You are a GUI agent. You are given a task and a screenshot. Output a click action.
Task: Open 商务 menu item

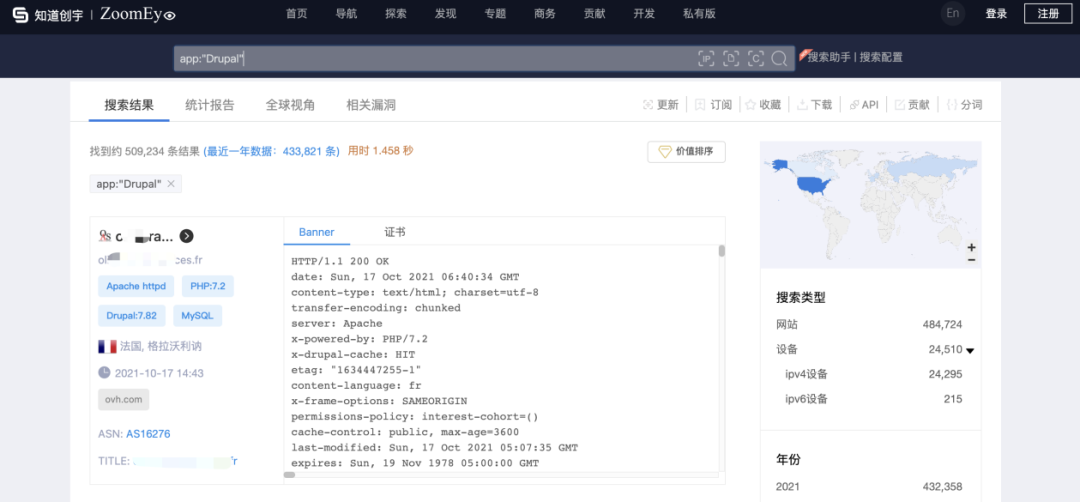[x=544, y=14]
